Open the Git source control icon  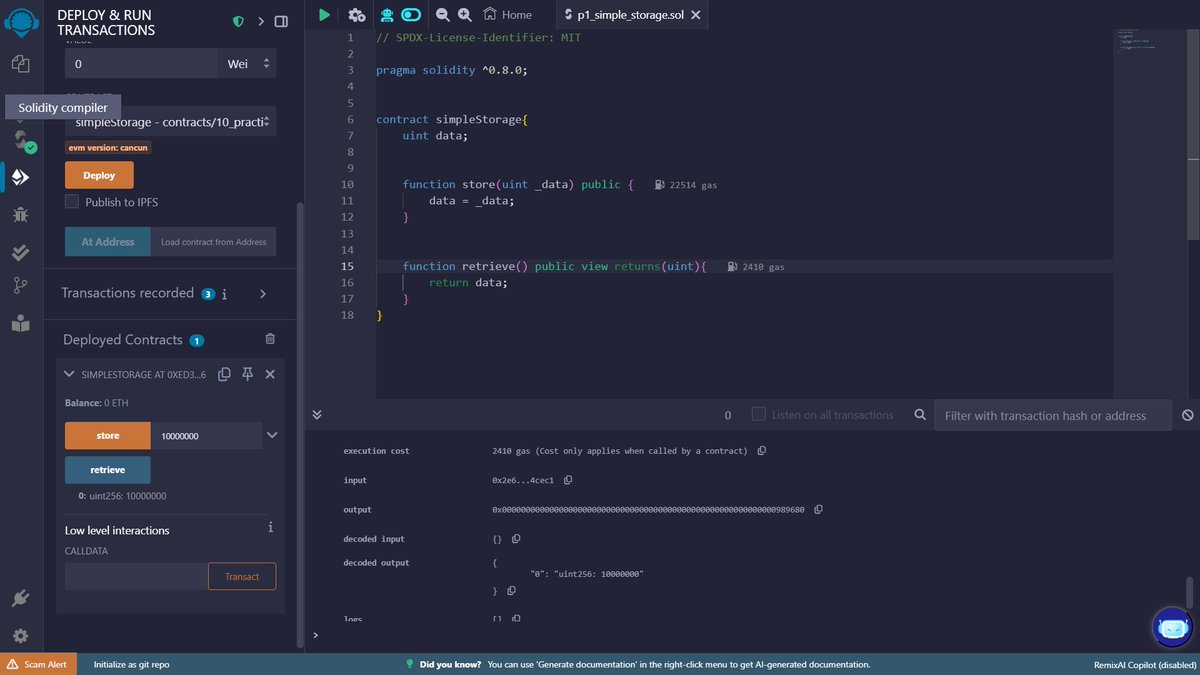pos(21,287)
